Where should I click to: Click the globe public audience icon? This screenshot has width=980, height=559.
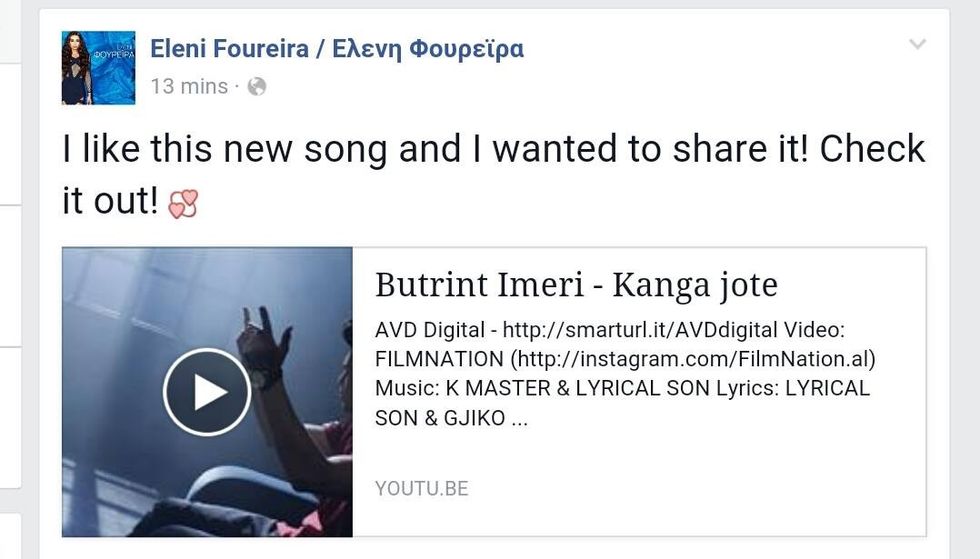(257, 87)
